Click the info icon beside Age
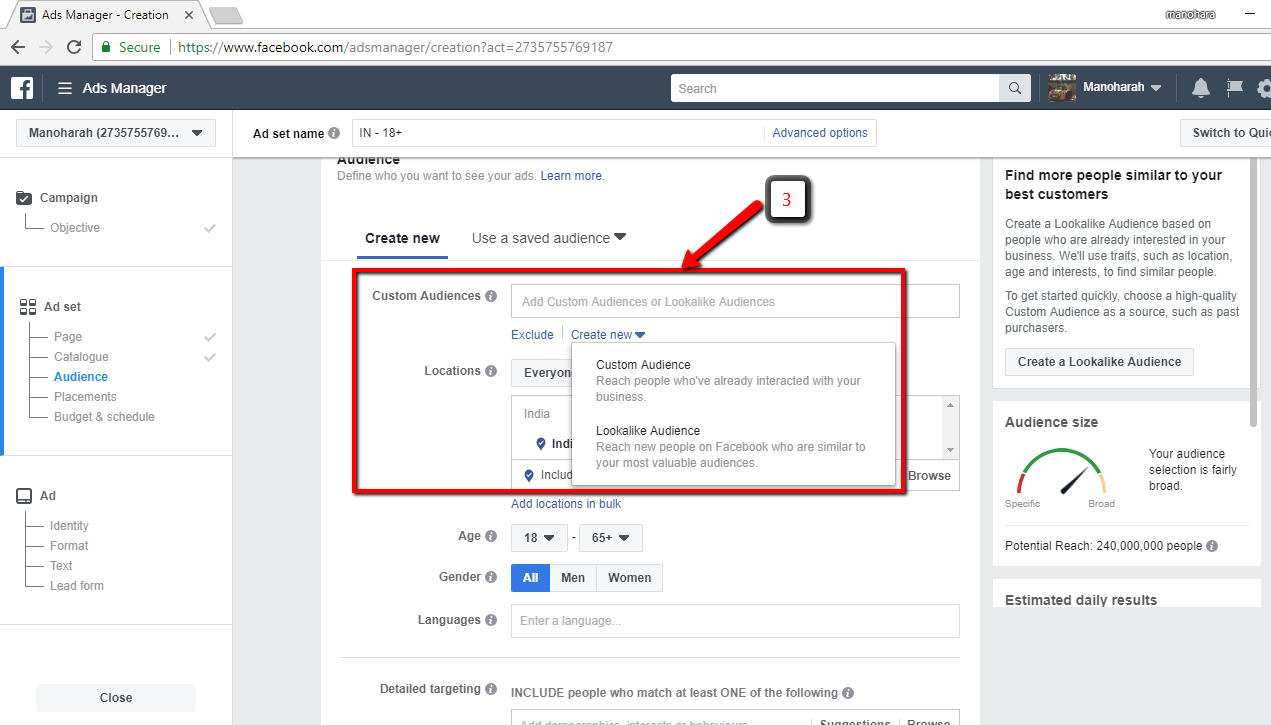This screenshot has width=1271, height=725. tap(491, 536)
